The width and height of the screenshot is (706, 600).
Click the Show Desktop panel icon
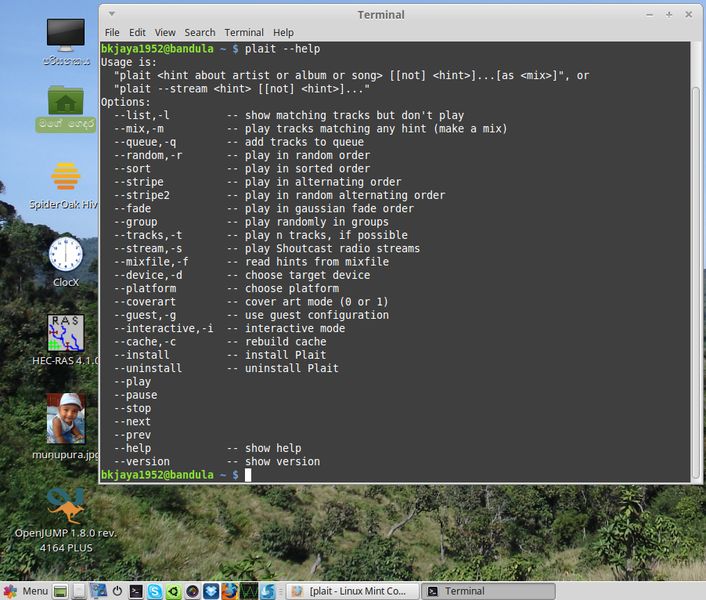pyautogui.click(x=60, y=591)
